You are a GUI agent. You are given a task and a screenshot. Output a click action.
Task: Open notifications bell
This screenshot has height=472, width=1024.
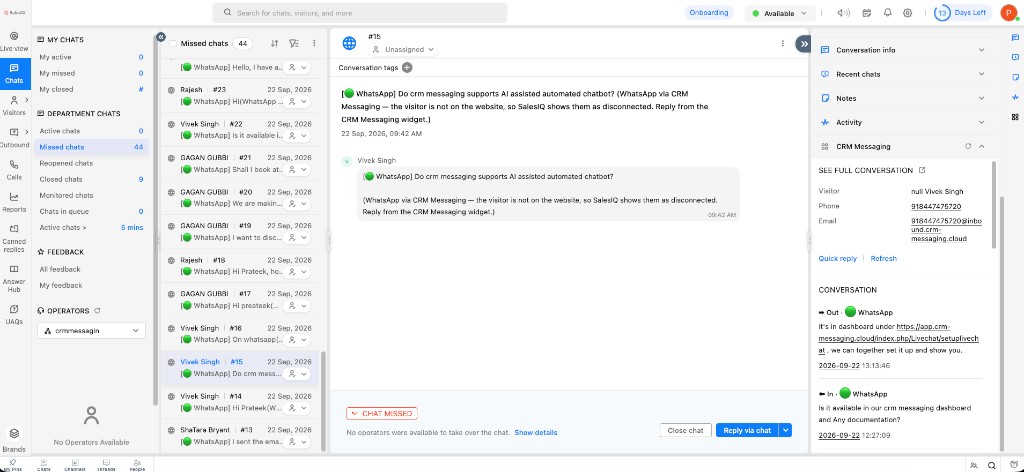[x=888, y=13]
